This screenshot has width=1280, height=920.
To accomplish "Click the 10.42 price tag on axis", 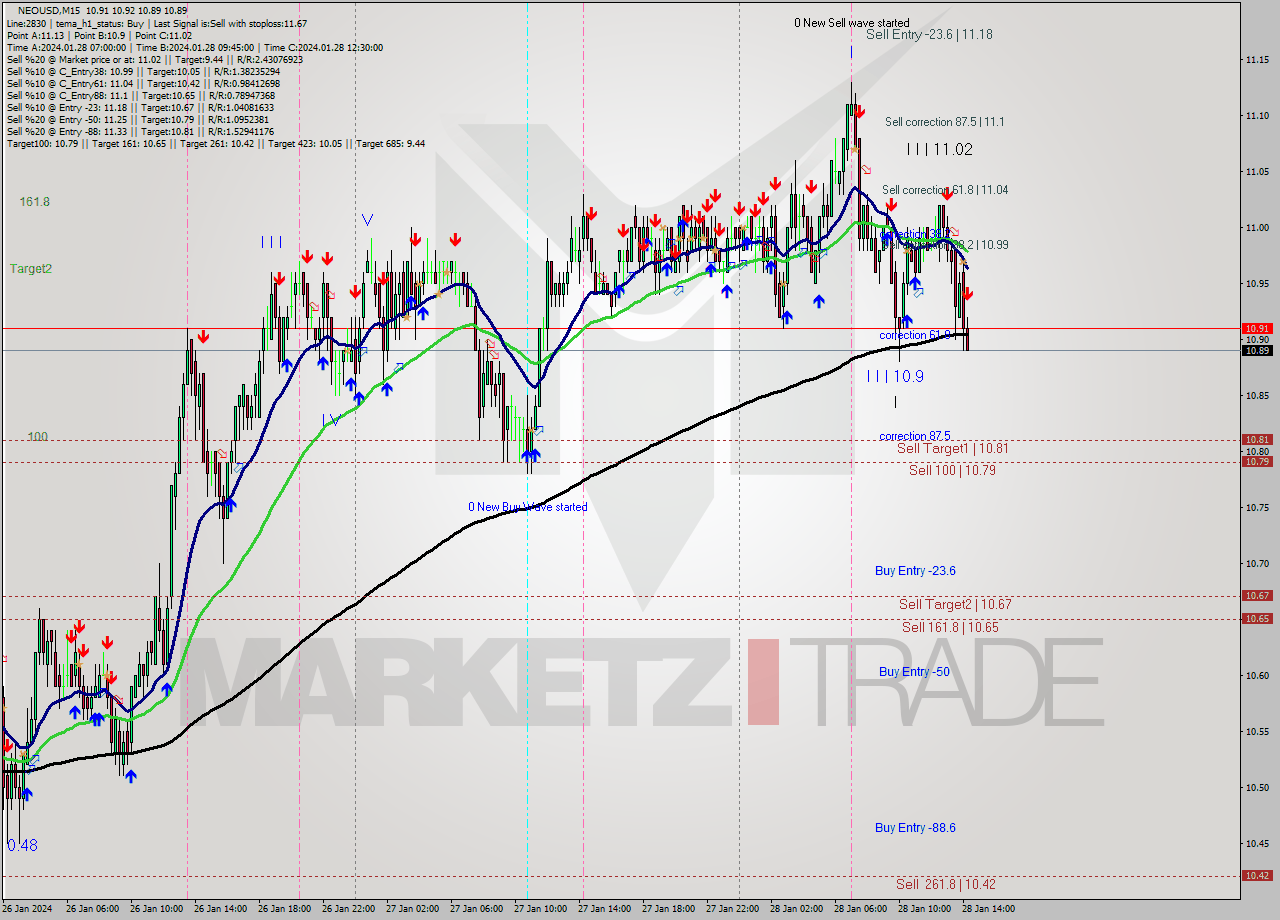I will pyautogui.click(x=1257, y=875).
